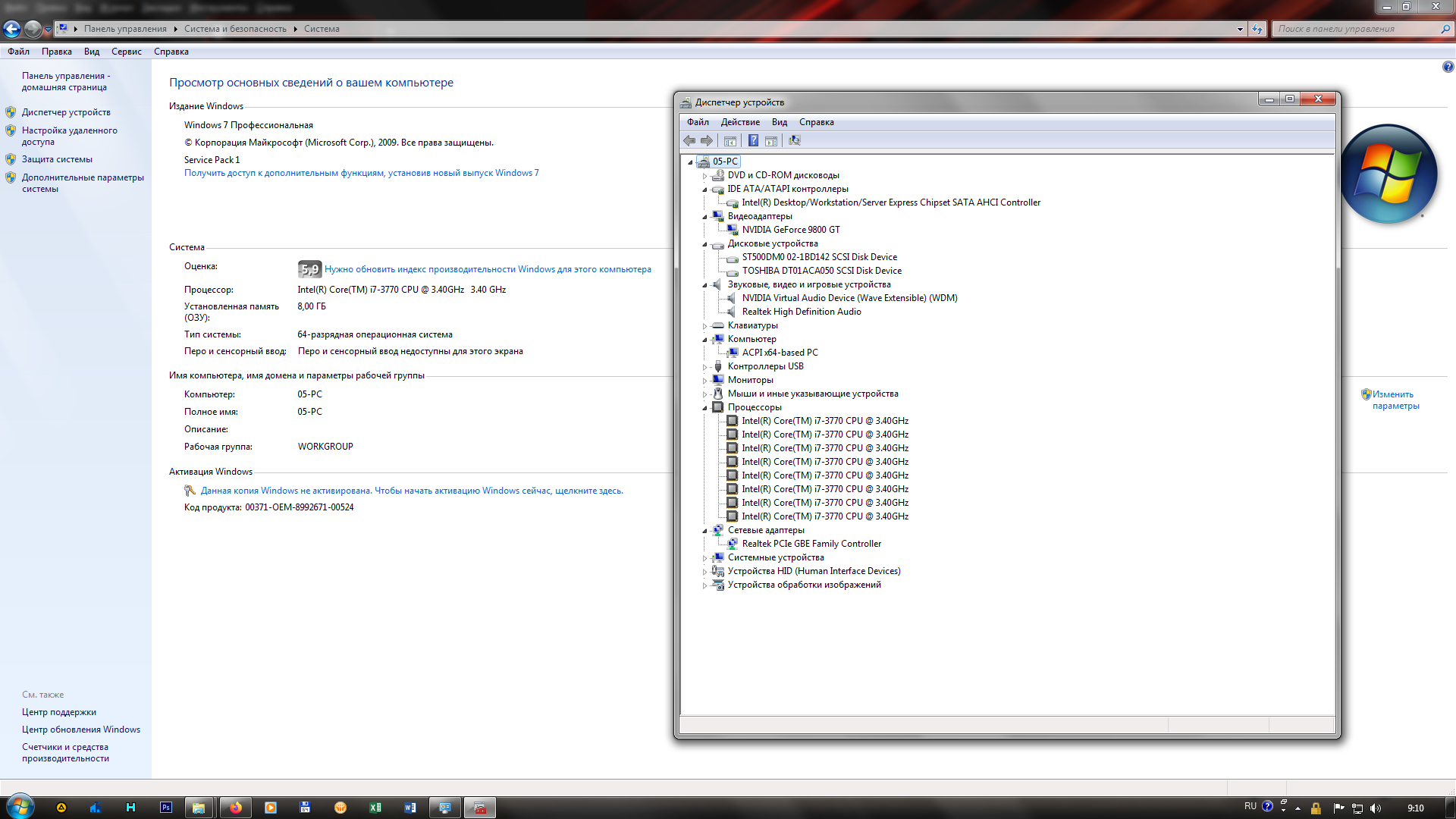The height and width of the screenshot is (819, 1456).
Task: Click Устройства обработки изображений icon
Action: click(x=718, y=585)
